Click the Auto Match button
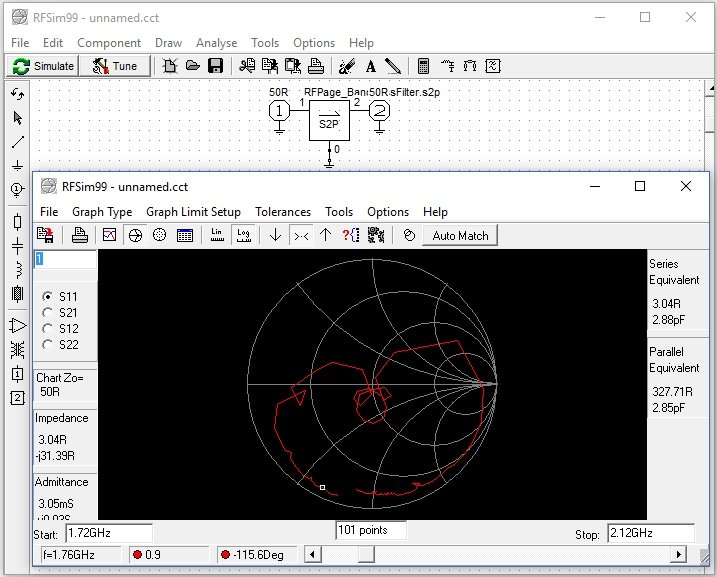Image resolution: width=717 pixels, height=577 pixels. coord(460,235)
